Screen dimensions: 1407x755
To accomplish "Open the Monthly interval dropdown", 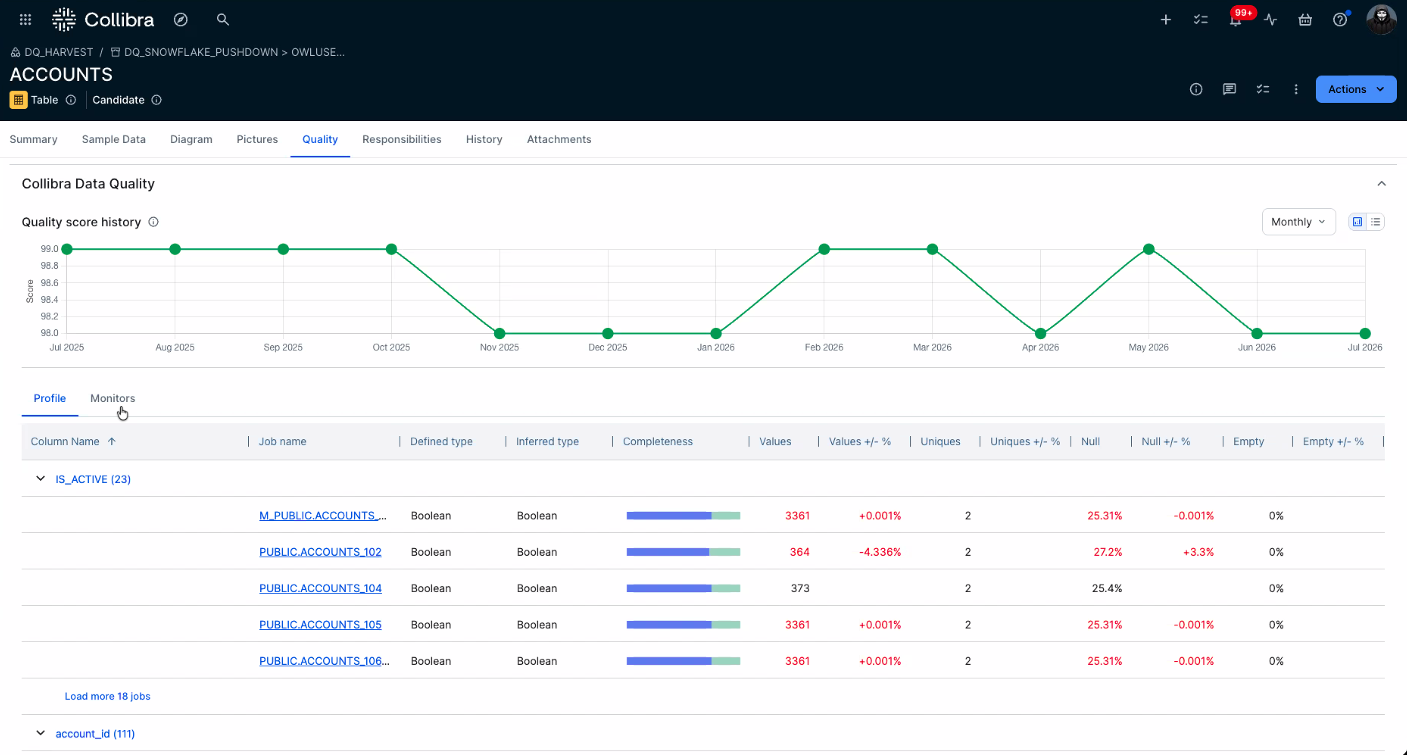I will (1299, 222).
